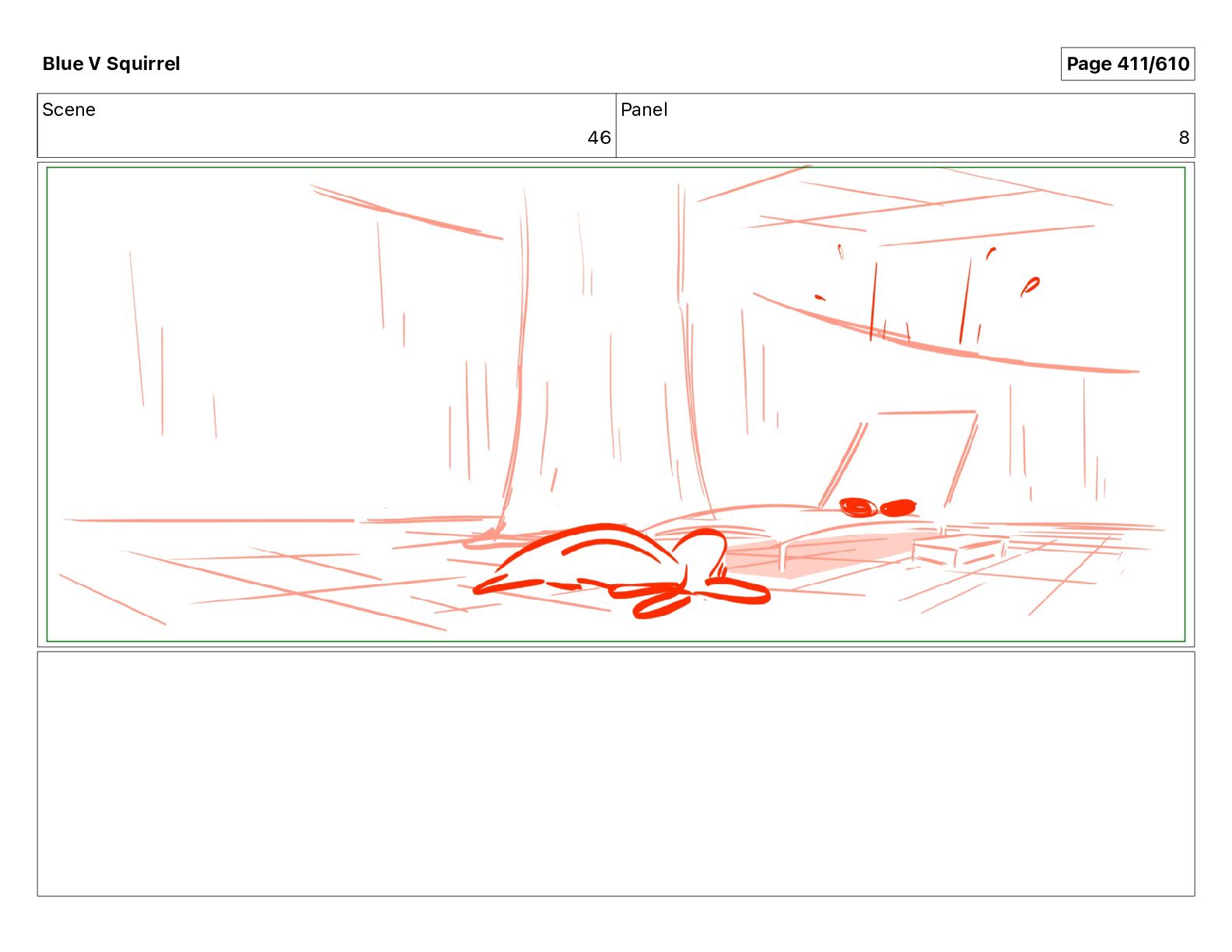
Task: Click the scene number '46'
Action: click(599, 138)
